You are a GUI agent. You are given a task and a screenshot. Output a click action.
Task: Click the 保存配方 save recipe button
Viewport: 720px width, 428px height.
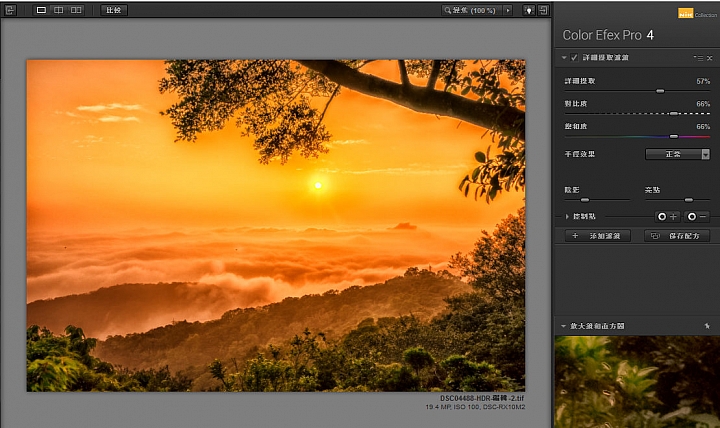pos(677,236)
